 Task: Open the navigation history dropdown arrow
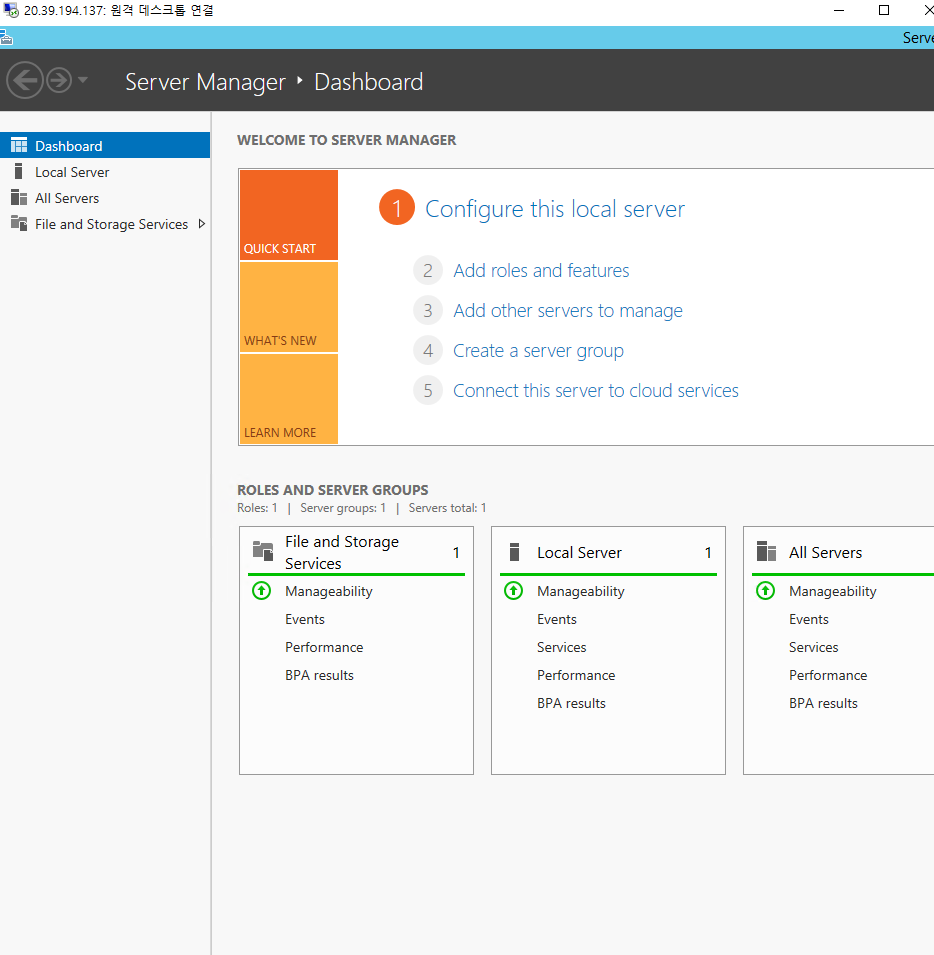(83, 80)
